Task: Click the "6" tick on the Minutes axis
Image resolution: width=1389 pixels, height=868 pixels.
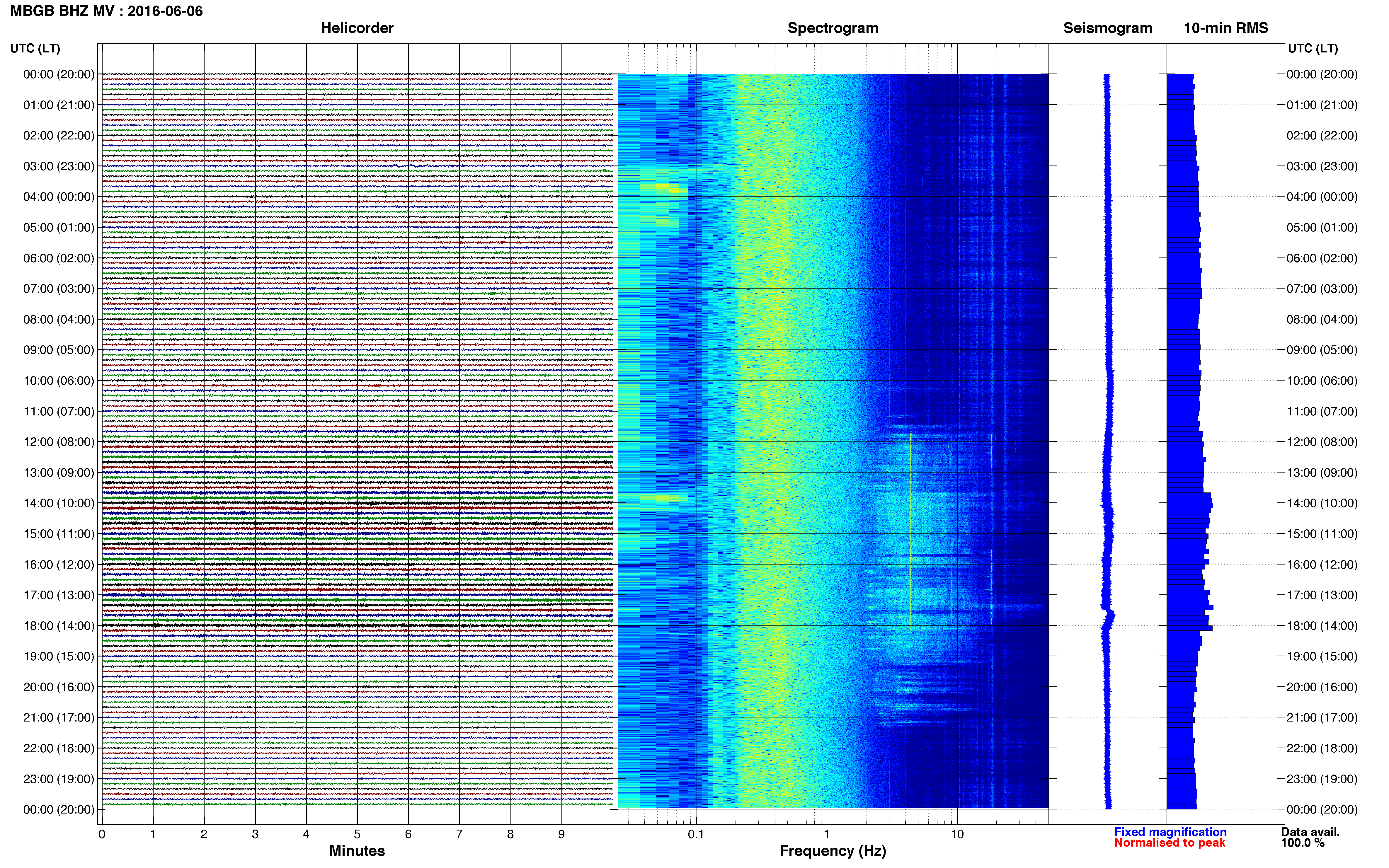Action: (408, 834)
